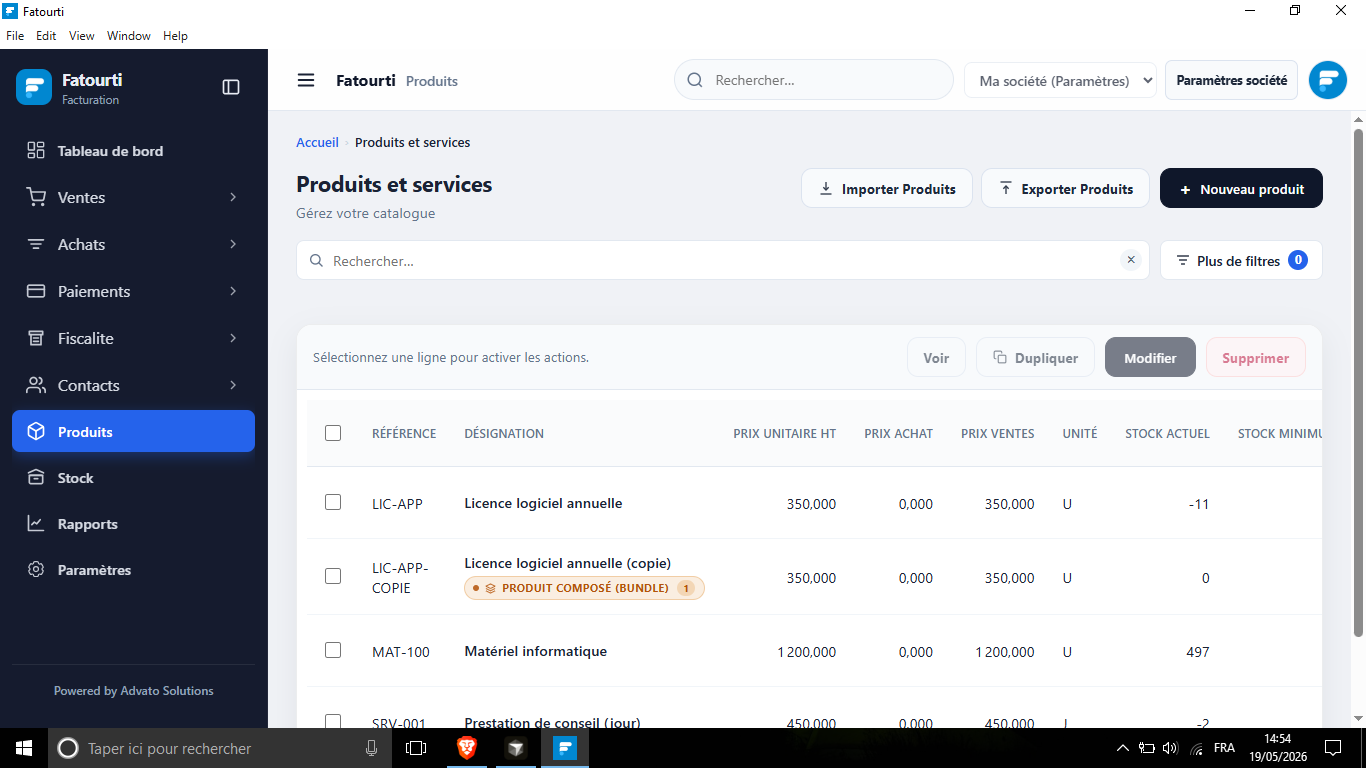
Task: Click the Fatourti logo in sidebar header
Action: (34, 87)
